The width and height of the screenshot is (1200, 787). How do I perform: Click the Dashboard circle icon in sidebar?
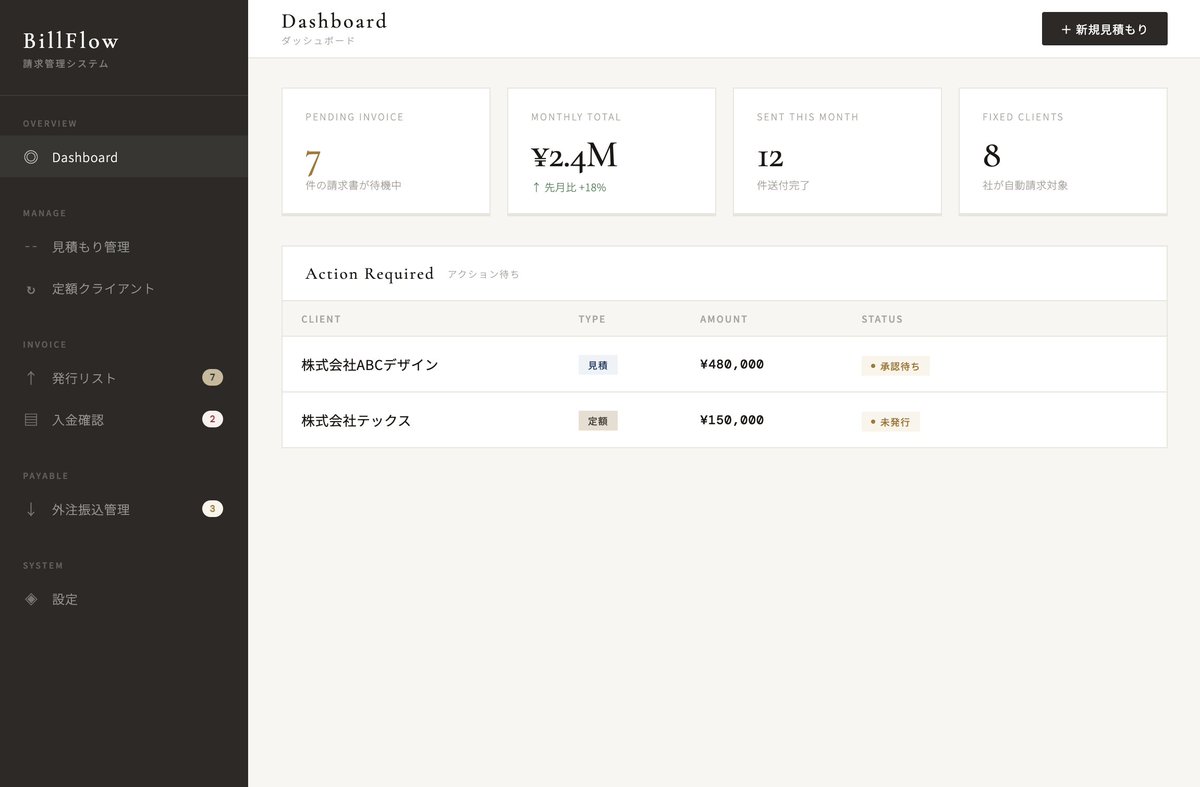pos(31,157)
